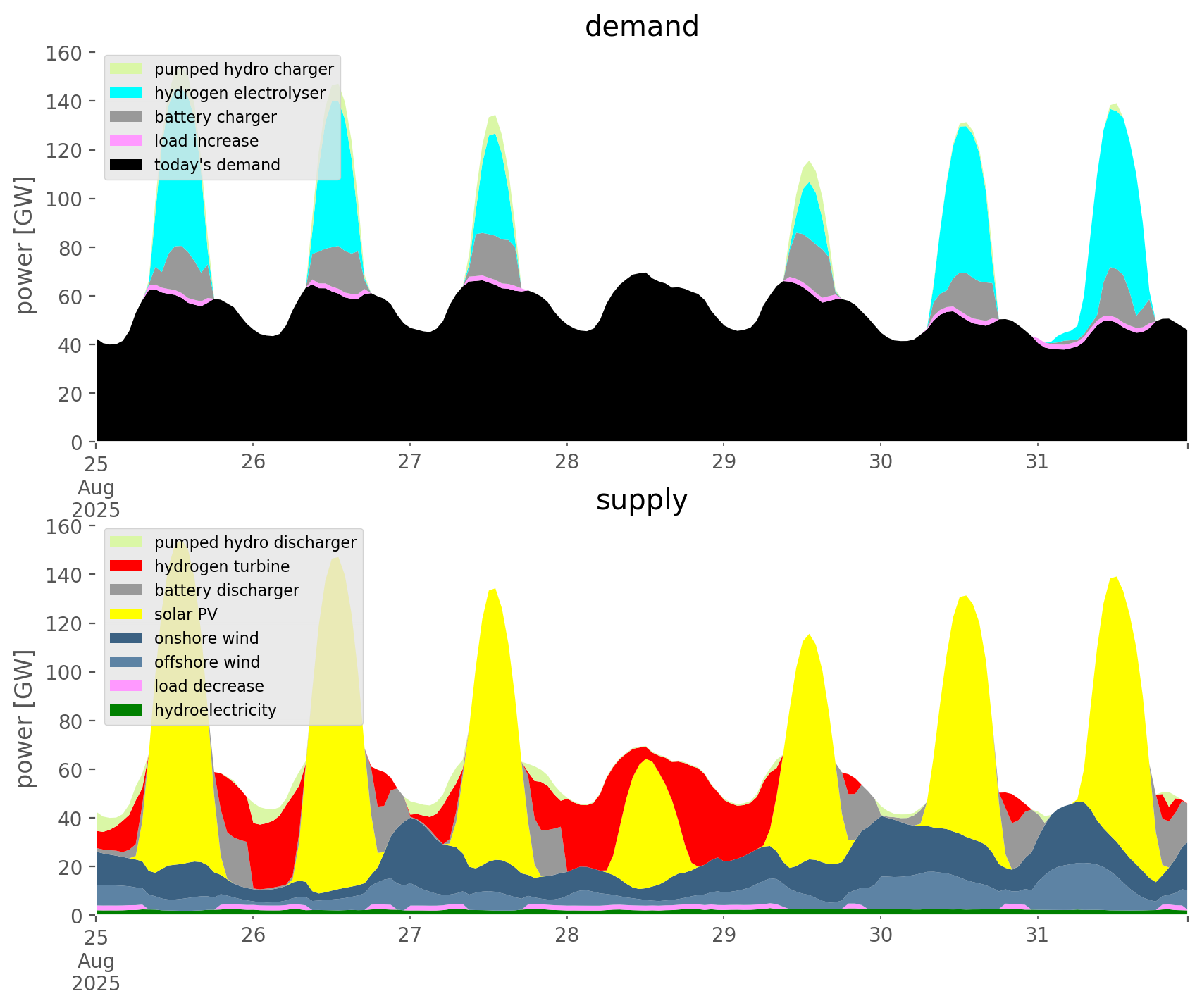Screen dimensions: 1202x1008
Task: Select the grey battery charger legend swatch
Action: pos(127,117)
